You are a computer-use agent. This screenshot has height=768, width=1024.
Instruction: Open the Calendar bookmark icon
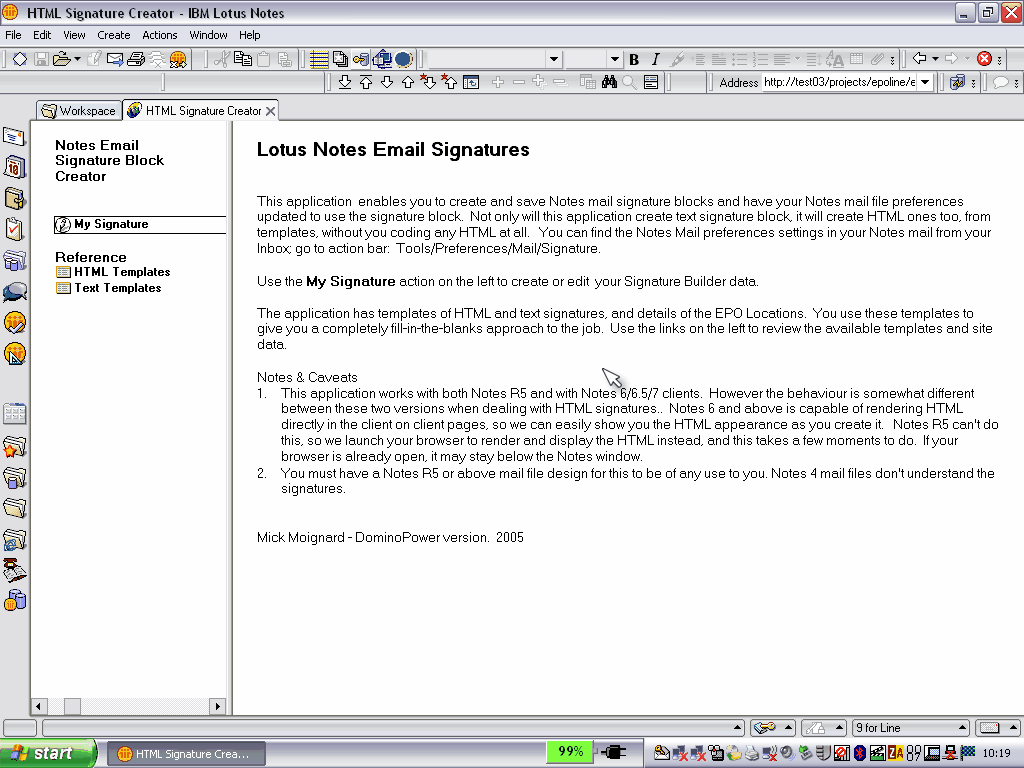pyautogui.click(x=14, y=167)
